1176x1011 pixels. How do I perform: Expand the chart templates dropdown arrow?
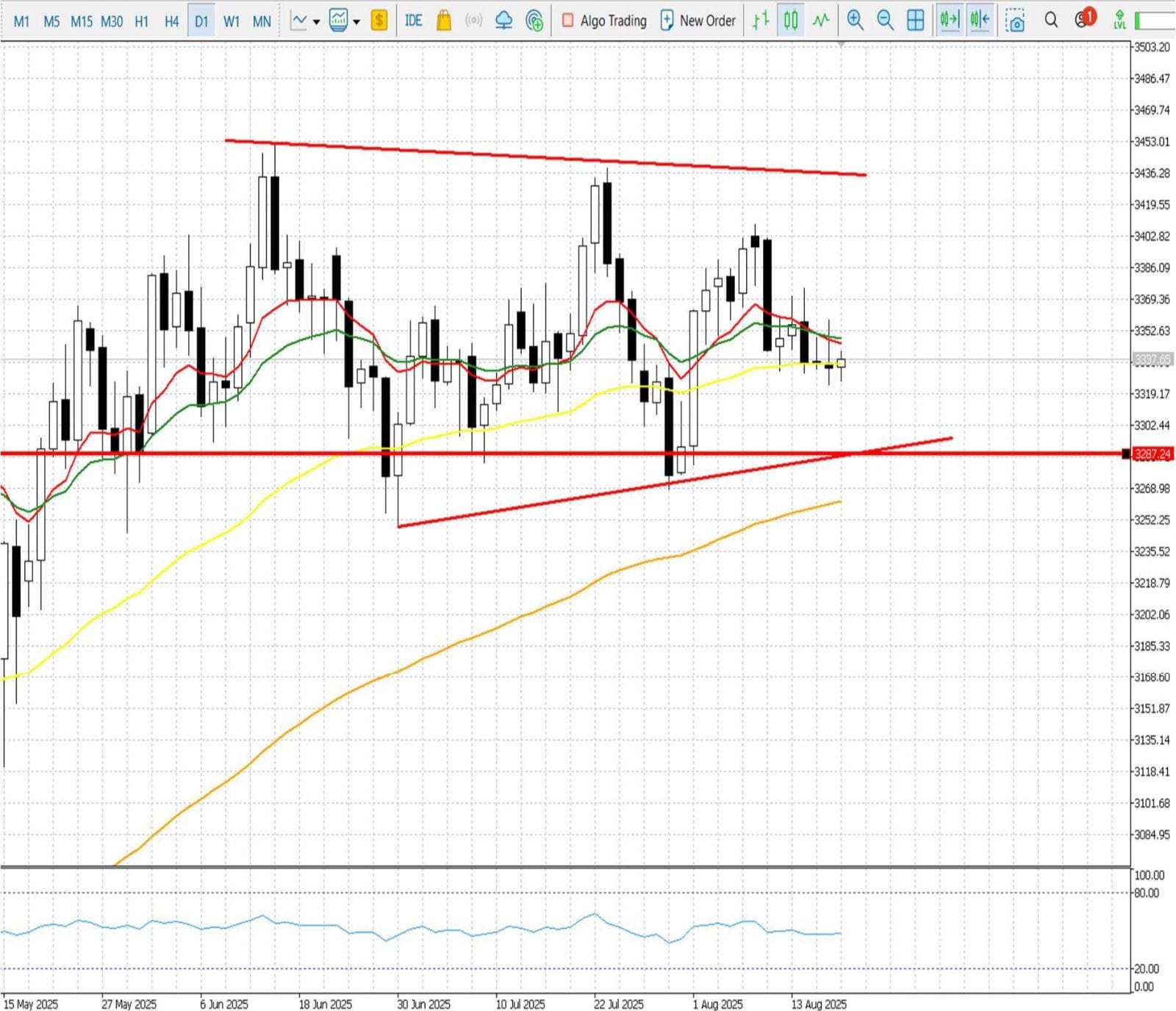356,22
